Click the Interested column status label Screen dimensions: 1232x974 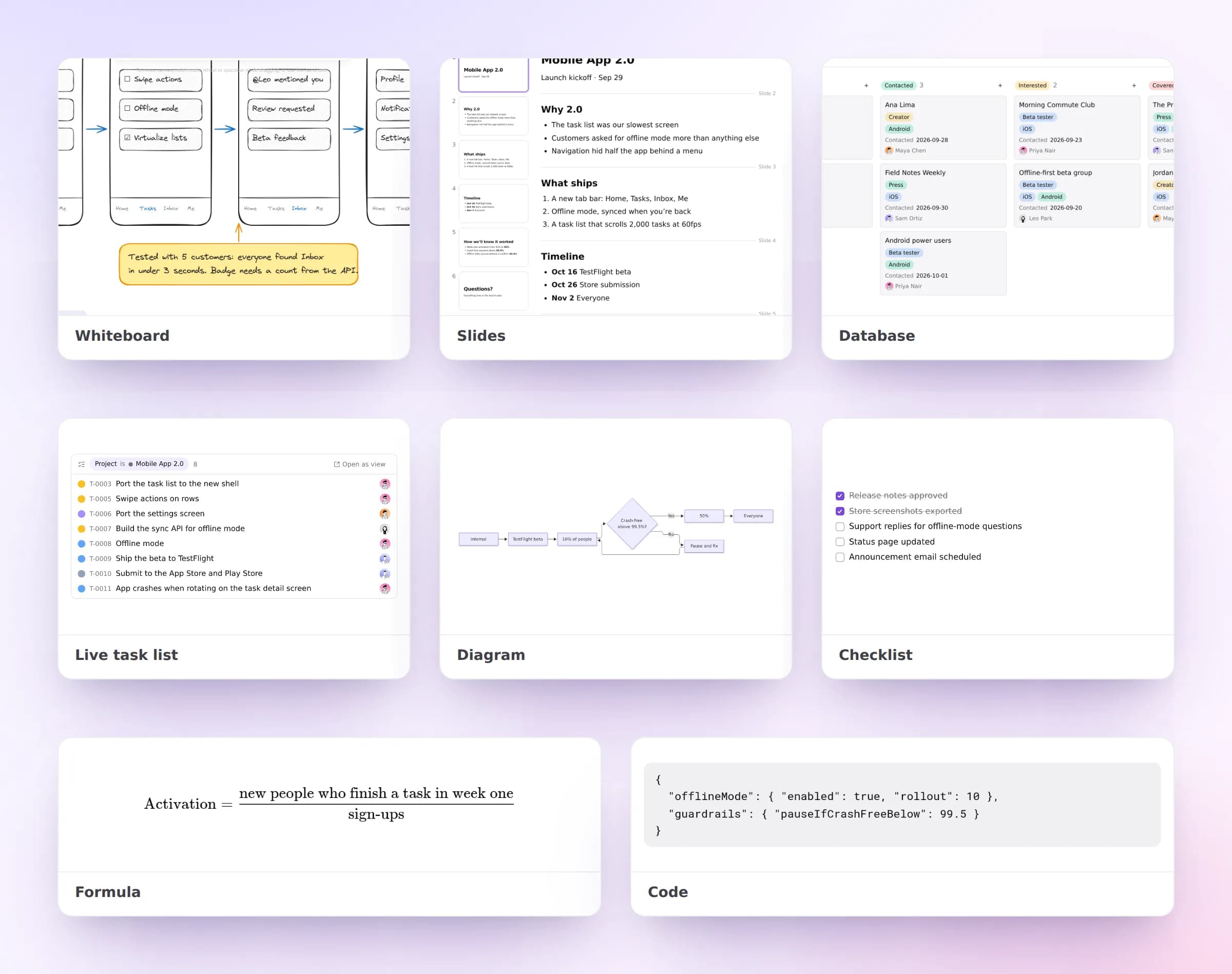[1032, 86]
